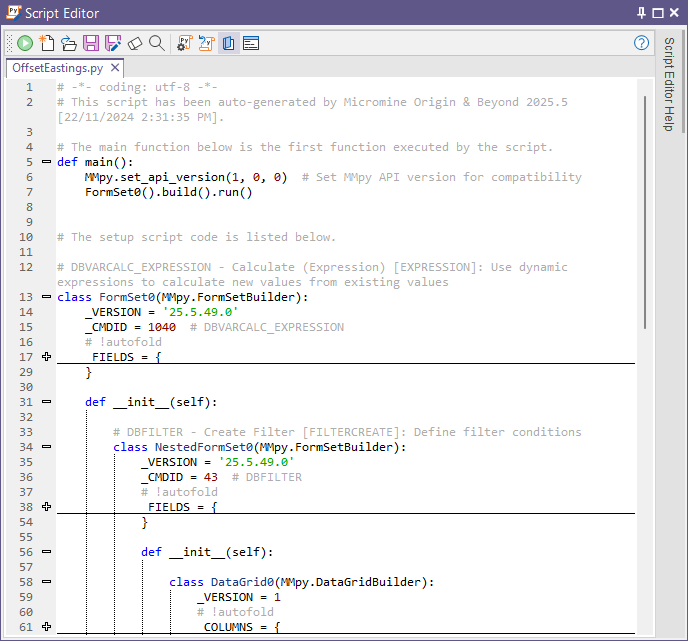
Task: Collapse the __init__ block at line 56
Action: (47, 552)
